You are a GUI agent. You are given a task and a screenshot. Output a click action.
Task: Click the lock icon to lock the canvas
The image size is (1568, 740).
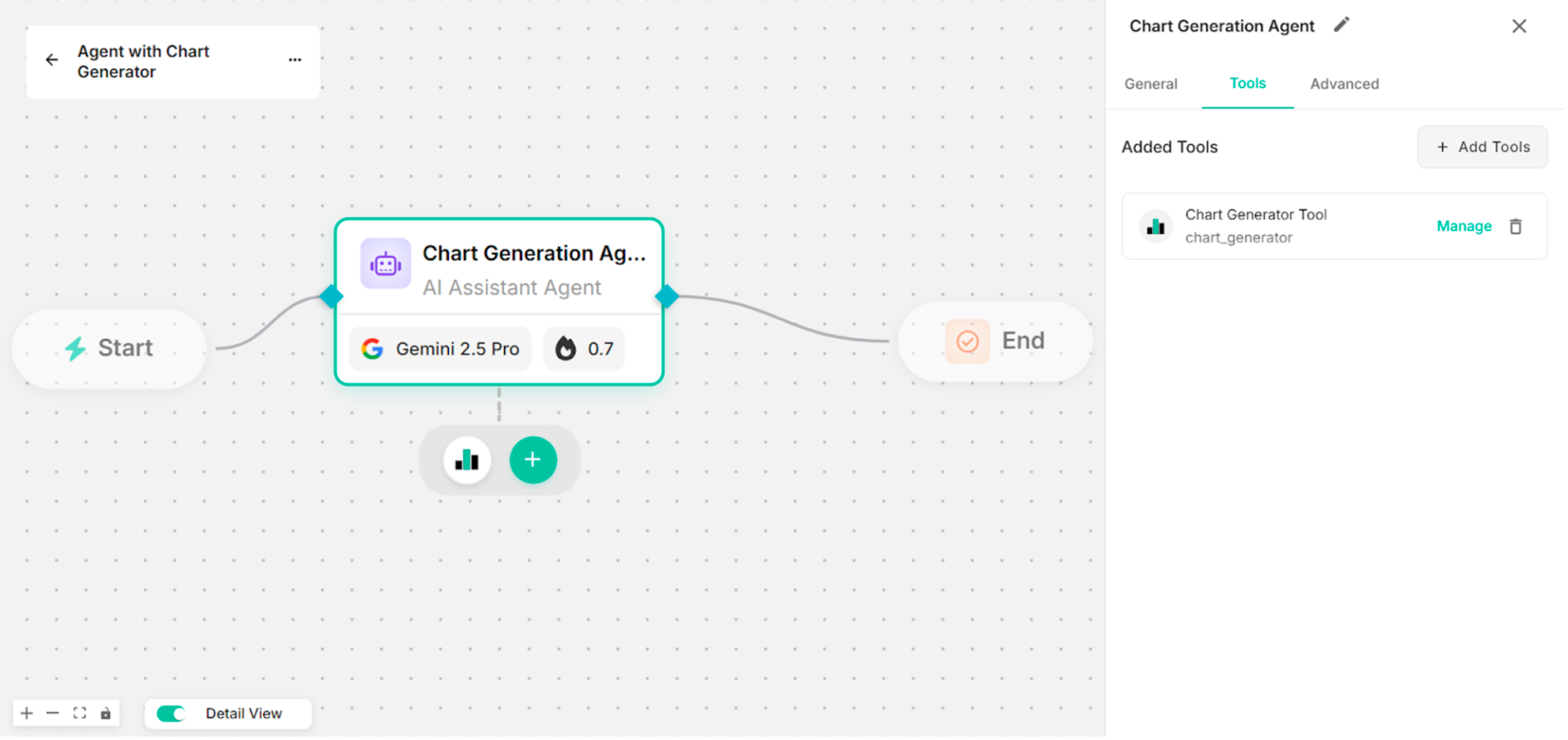tap(106, 712)
